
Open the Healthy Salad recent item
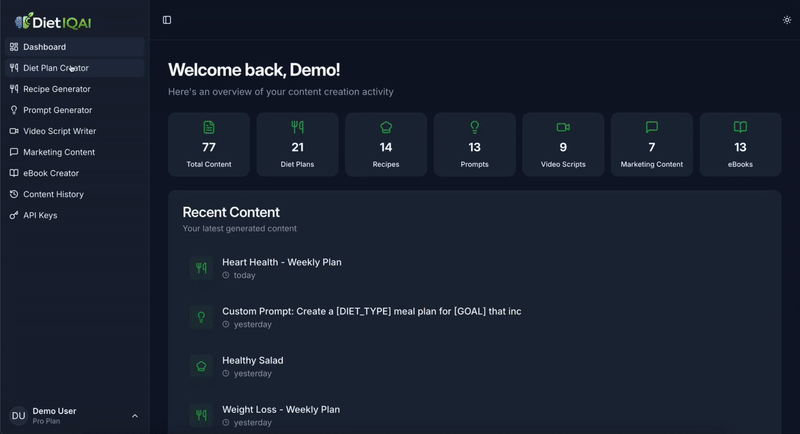click(x=253, y=360)
